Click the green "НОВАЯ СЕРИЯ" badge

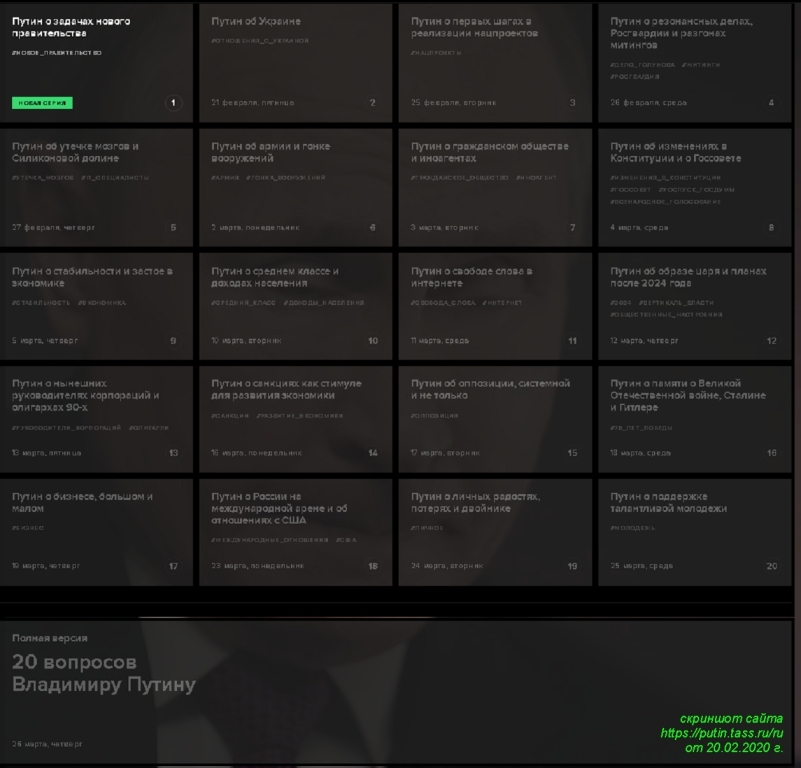(42, 103)
